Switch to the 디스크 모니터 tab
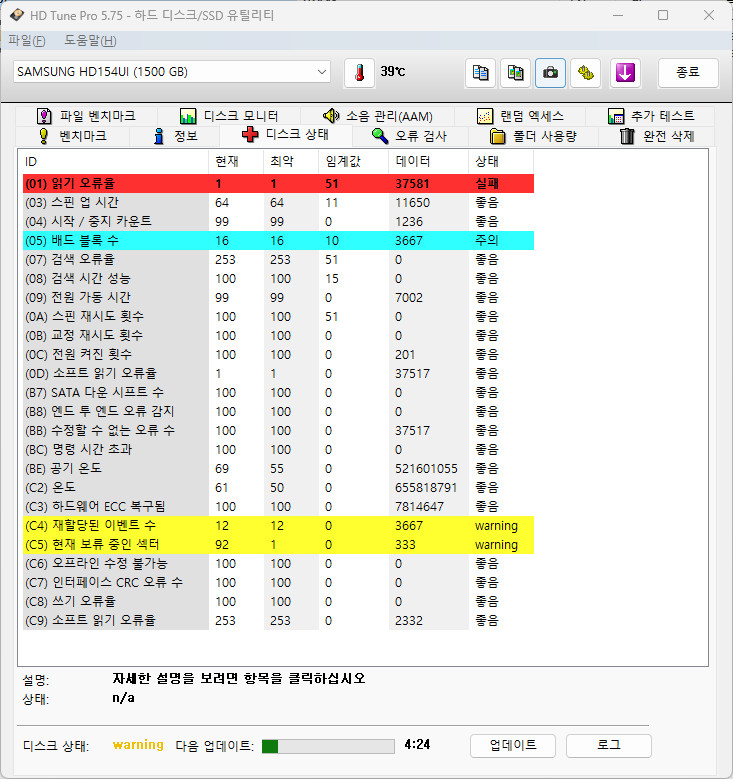733x779 pixels. 229,116
